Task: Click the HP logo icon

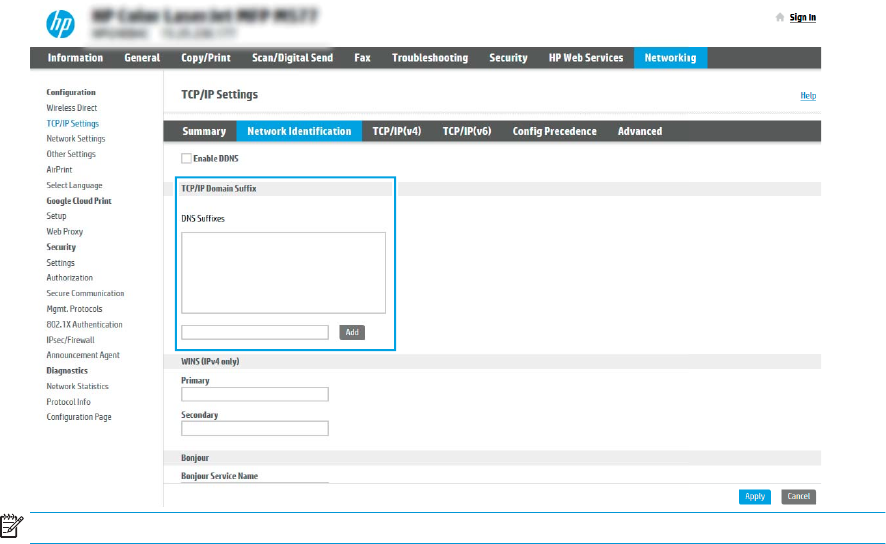Action: coord(62,22)
